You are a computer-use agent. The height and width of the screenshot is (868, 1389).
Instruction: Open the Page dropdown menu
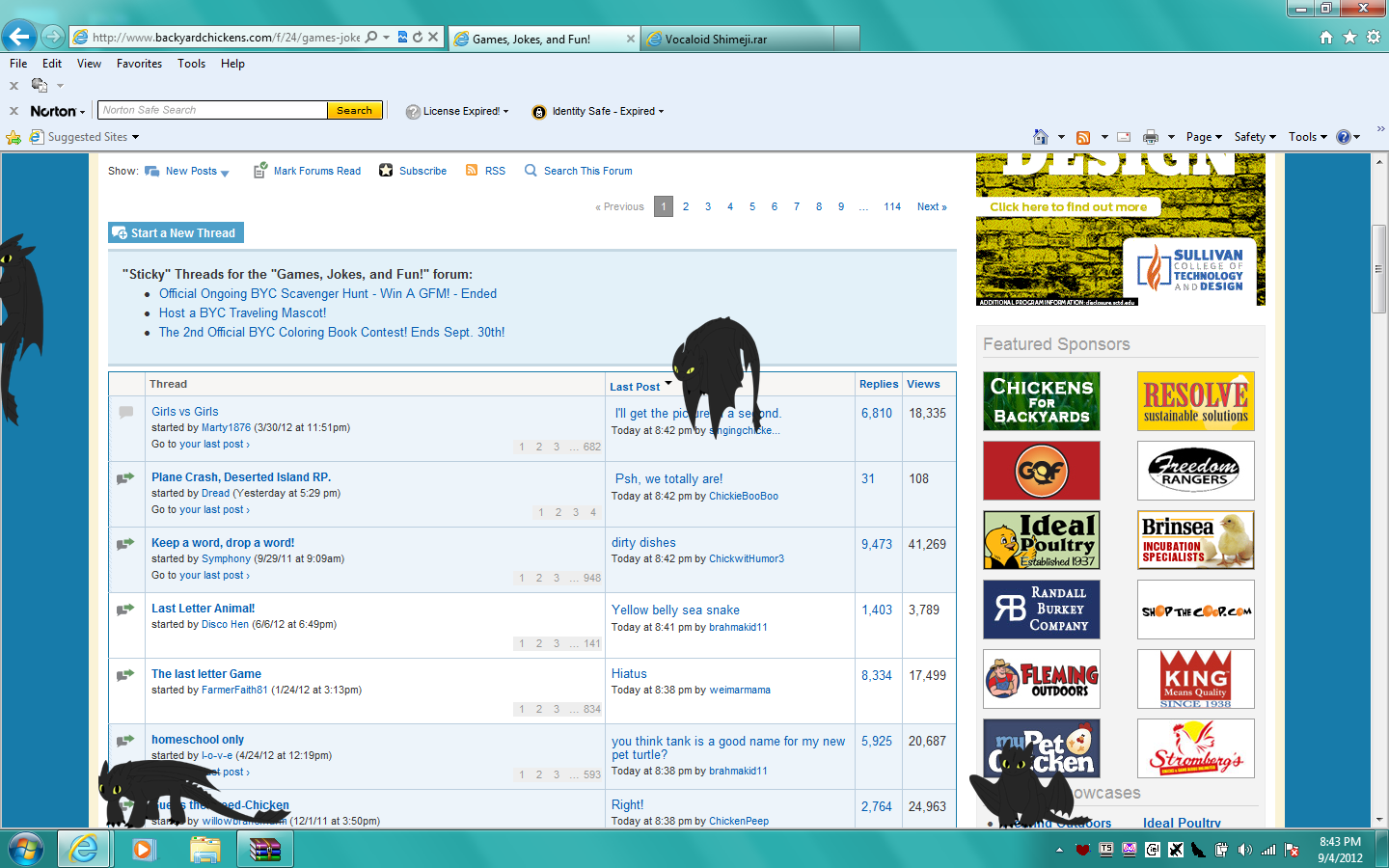tap(1203, 137)
